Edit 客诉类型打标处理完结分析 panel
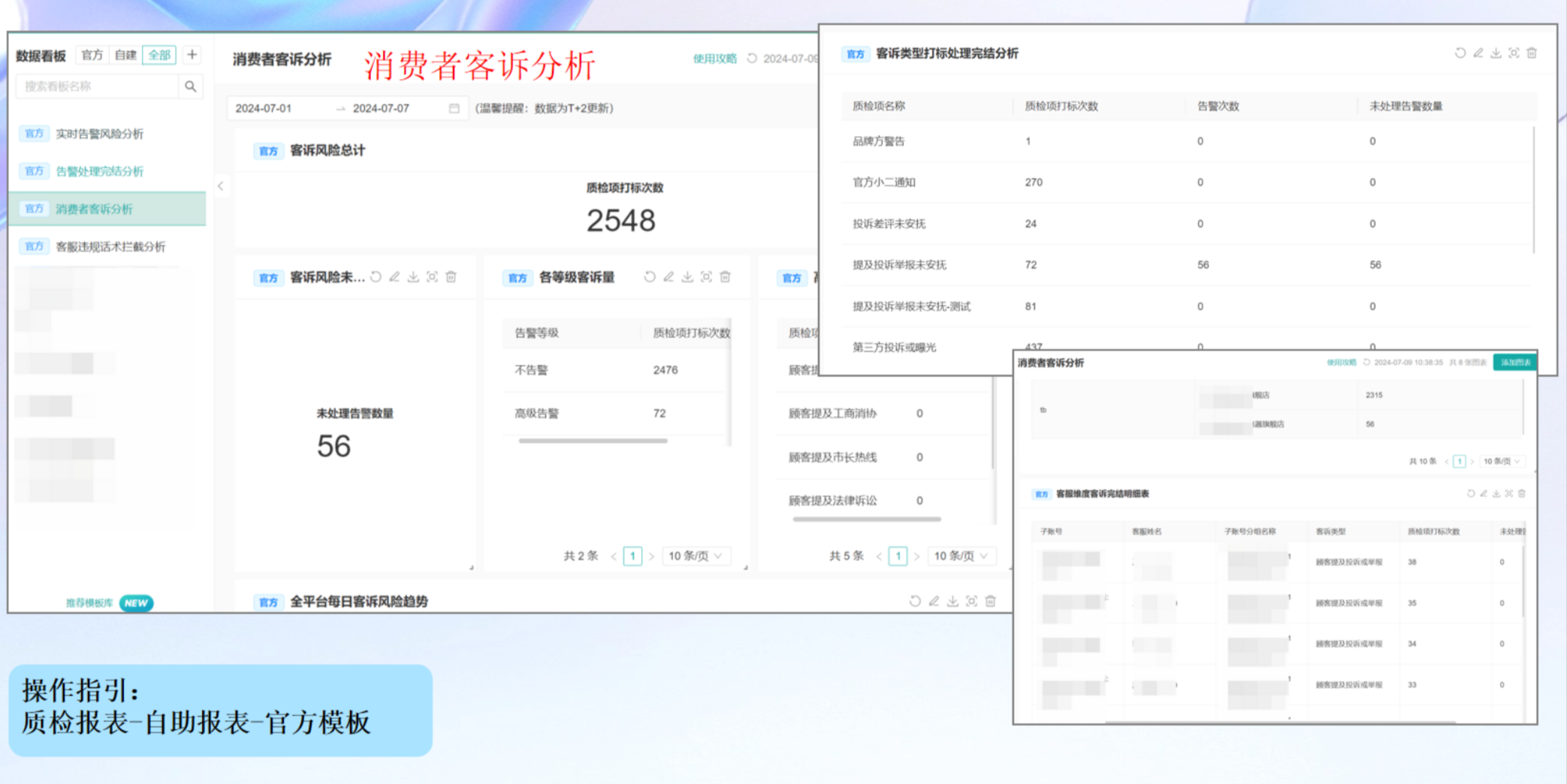The image size is (1567, 784). coord(1478,53)
